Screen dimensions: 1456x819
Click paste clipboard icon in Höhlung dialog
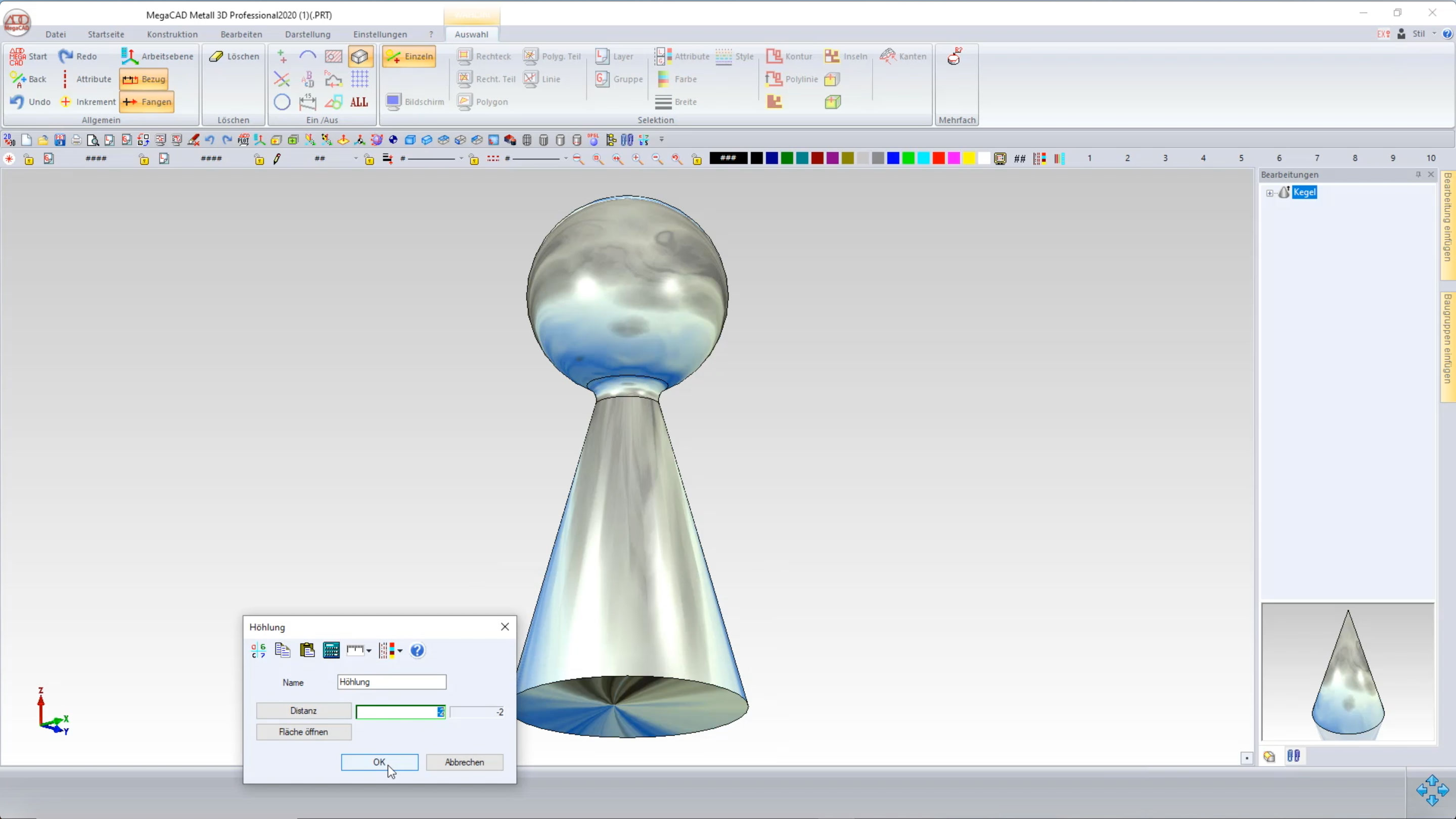click(x=307, y=650)
